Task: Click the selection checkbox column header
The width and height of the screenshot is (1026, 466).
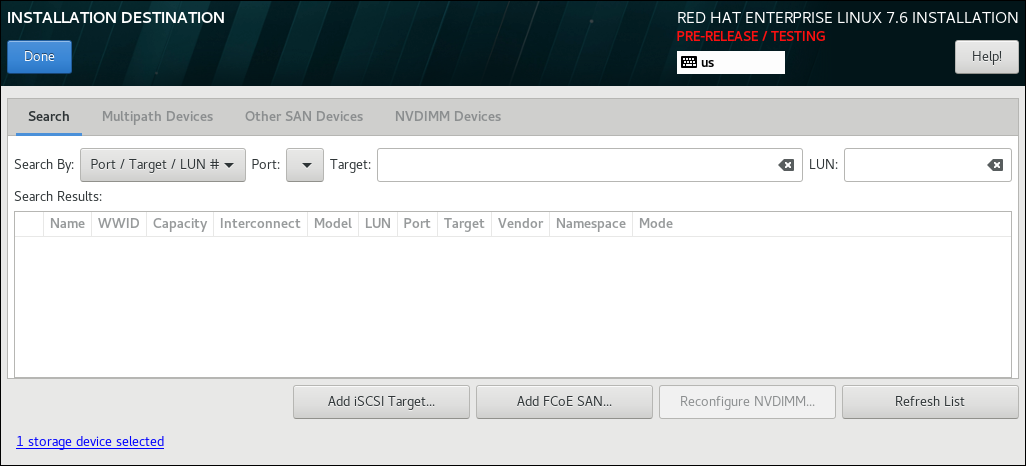Action: [29, 224]
